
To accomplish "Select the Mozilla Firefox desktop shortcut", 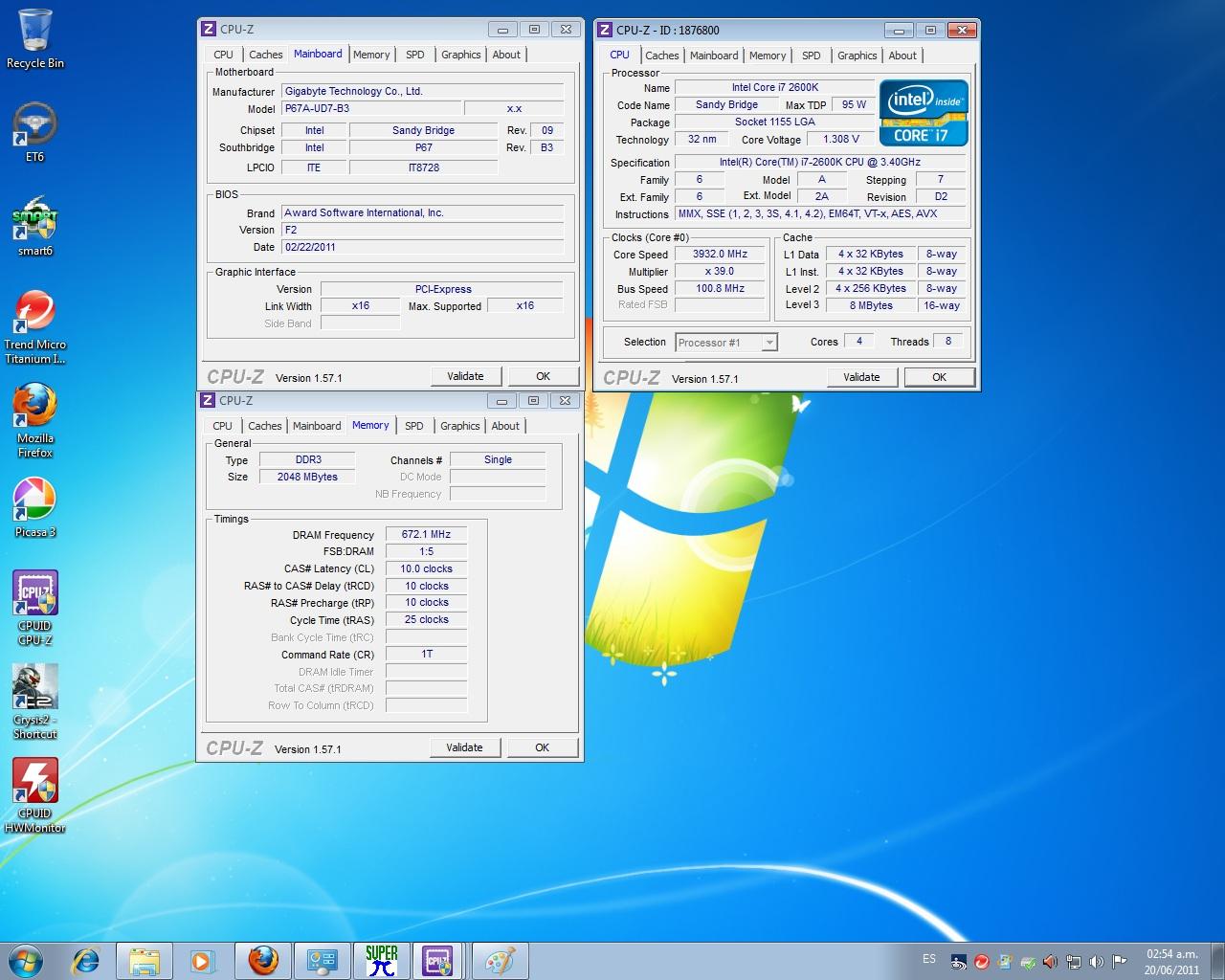I will pos(35,421).
